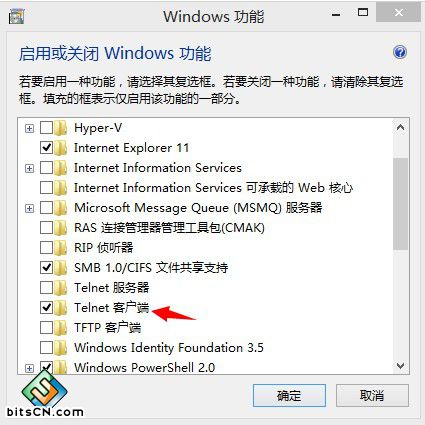Click the 取消 button
The width and height of the screenshot is (425, 425).
(x=372, y=395)
